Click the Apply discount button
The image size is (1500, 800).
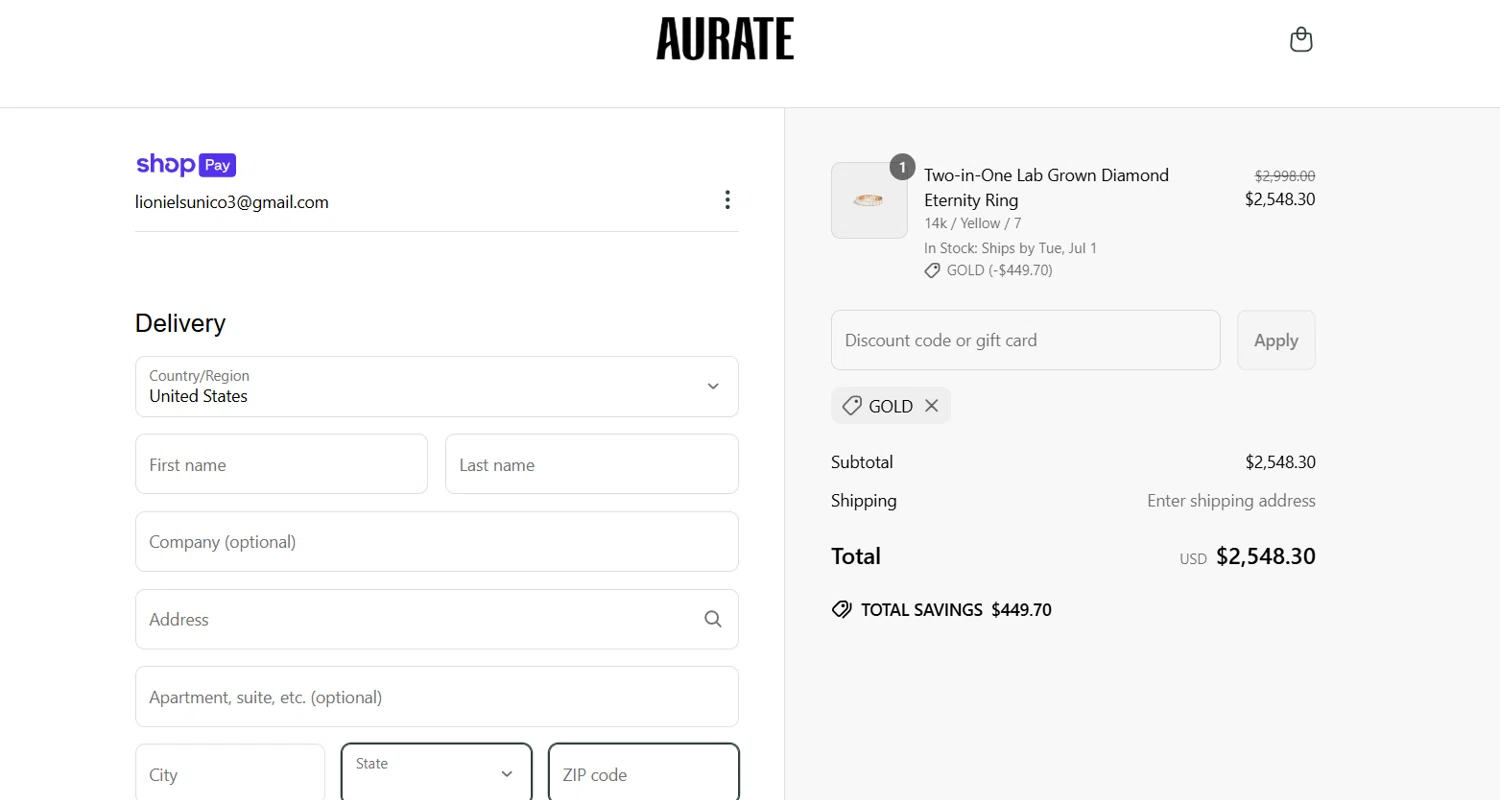pos(1276,340)
